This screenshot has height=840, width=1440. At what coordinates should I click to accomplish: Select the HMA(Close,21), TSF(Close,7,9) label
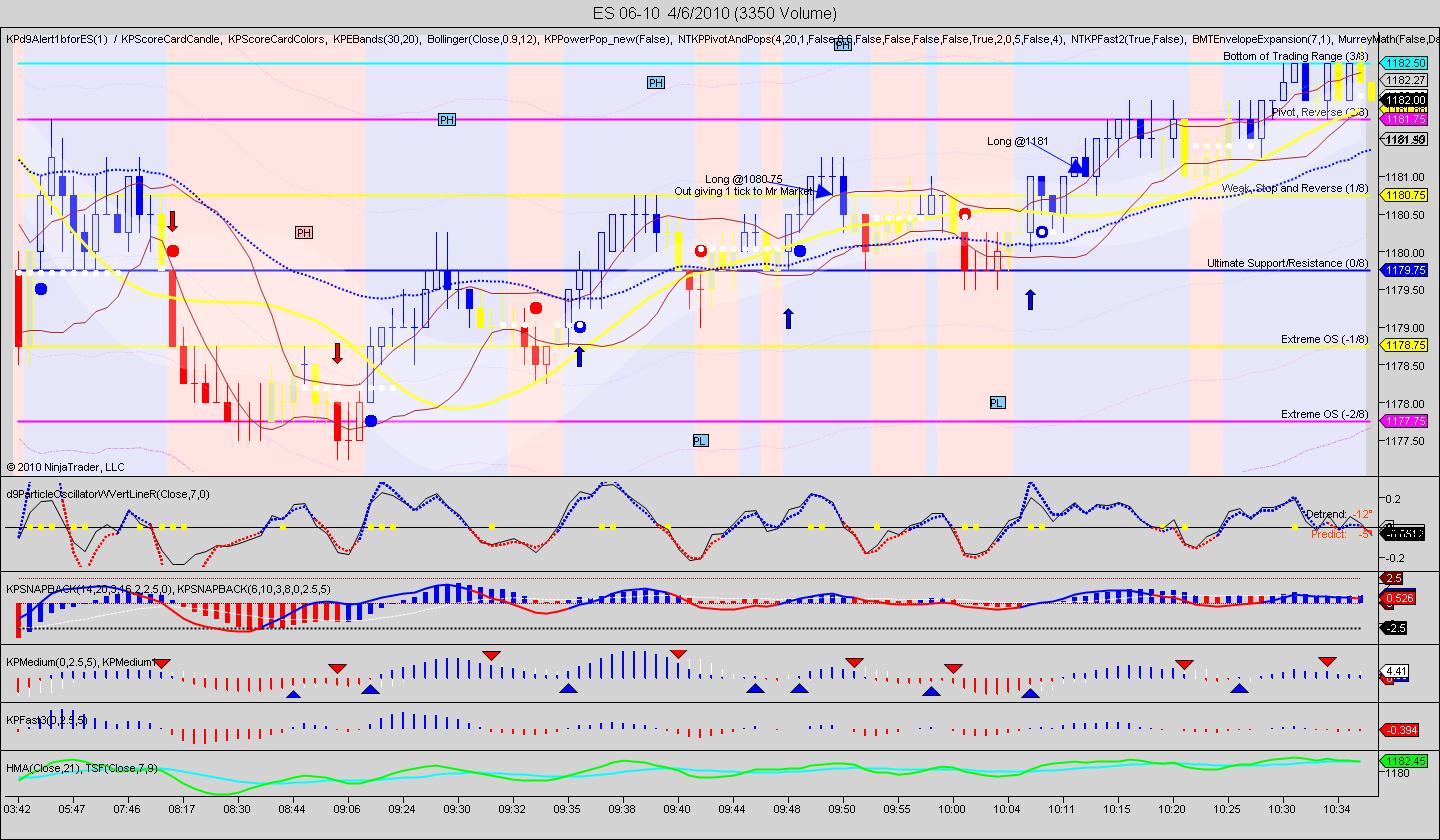[x=82, y=767]
